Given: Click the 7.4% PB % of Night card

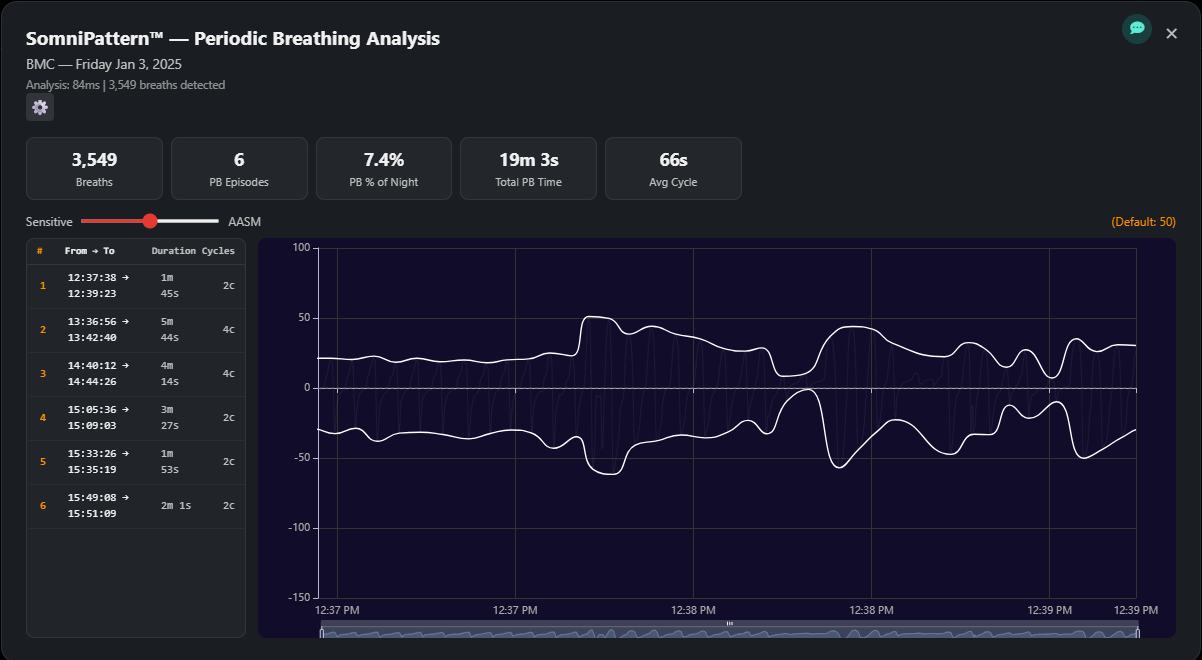Looking at the screenshot, I should click(x=384, y=168).
